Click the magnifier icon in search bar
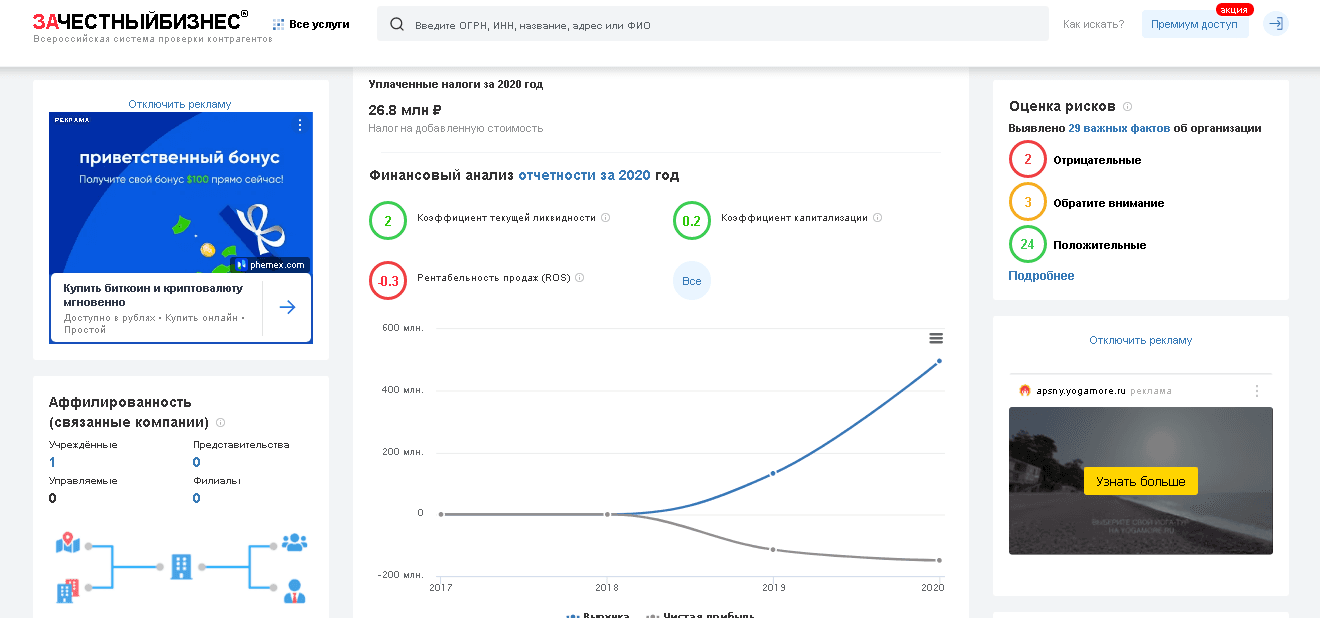Image resolution: width=1320 pixels, height=618 pixels. pyautogui.click(x=397, y=25)
